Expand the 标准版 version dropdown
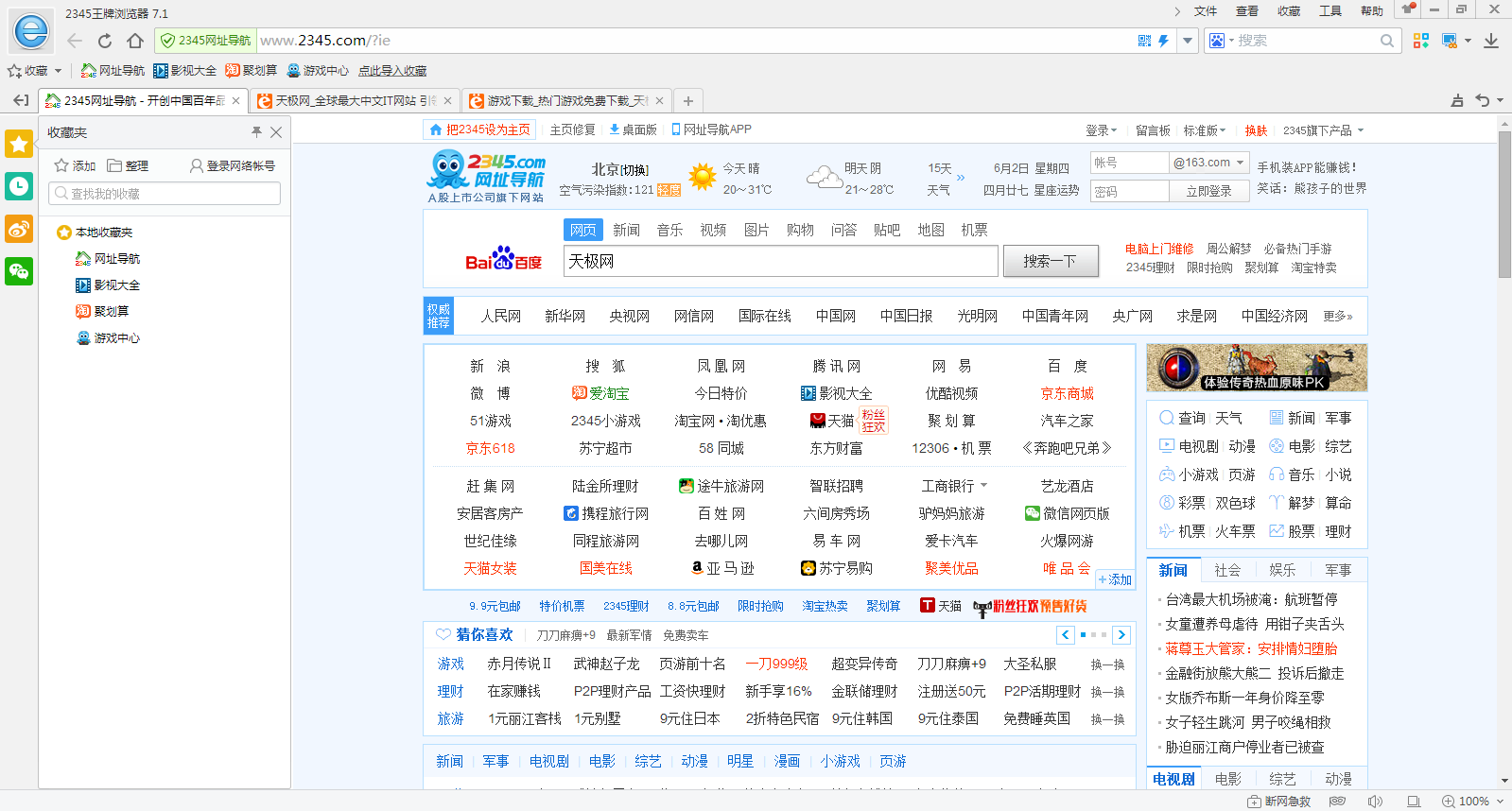Screen dimensions: 1512x811 pyautogui.click(x=1205, y=130)
